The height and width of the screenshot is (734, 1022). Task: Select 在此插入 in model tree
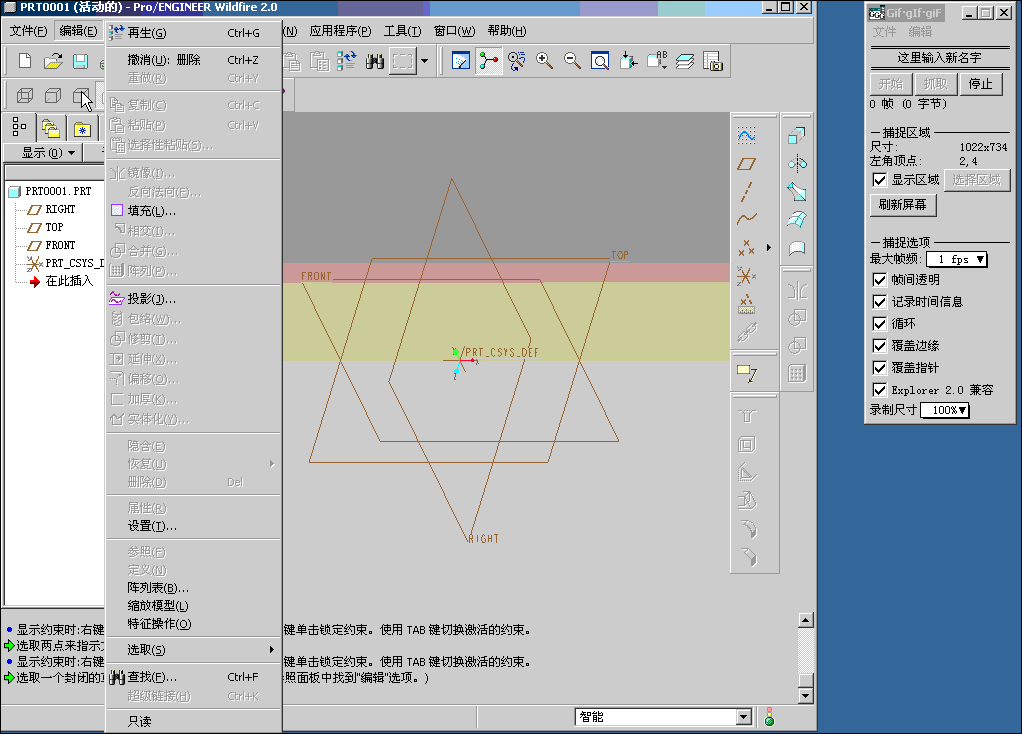coord(69,281)
